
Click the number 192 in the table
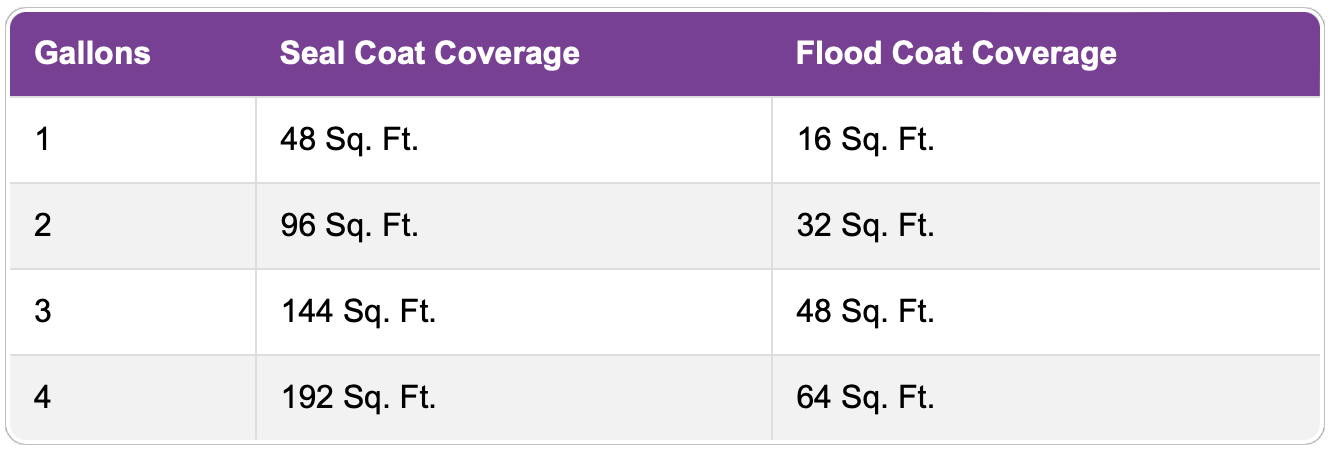pos(306,398)
